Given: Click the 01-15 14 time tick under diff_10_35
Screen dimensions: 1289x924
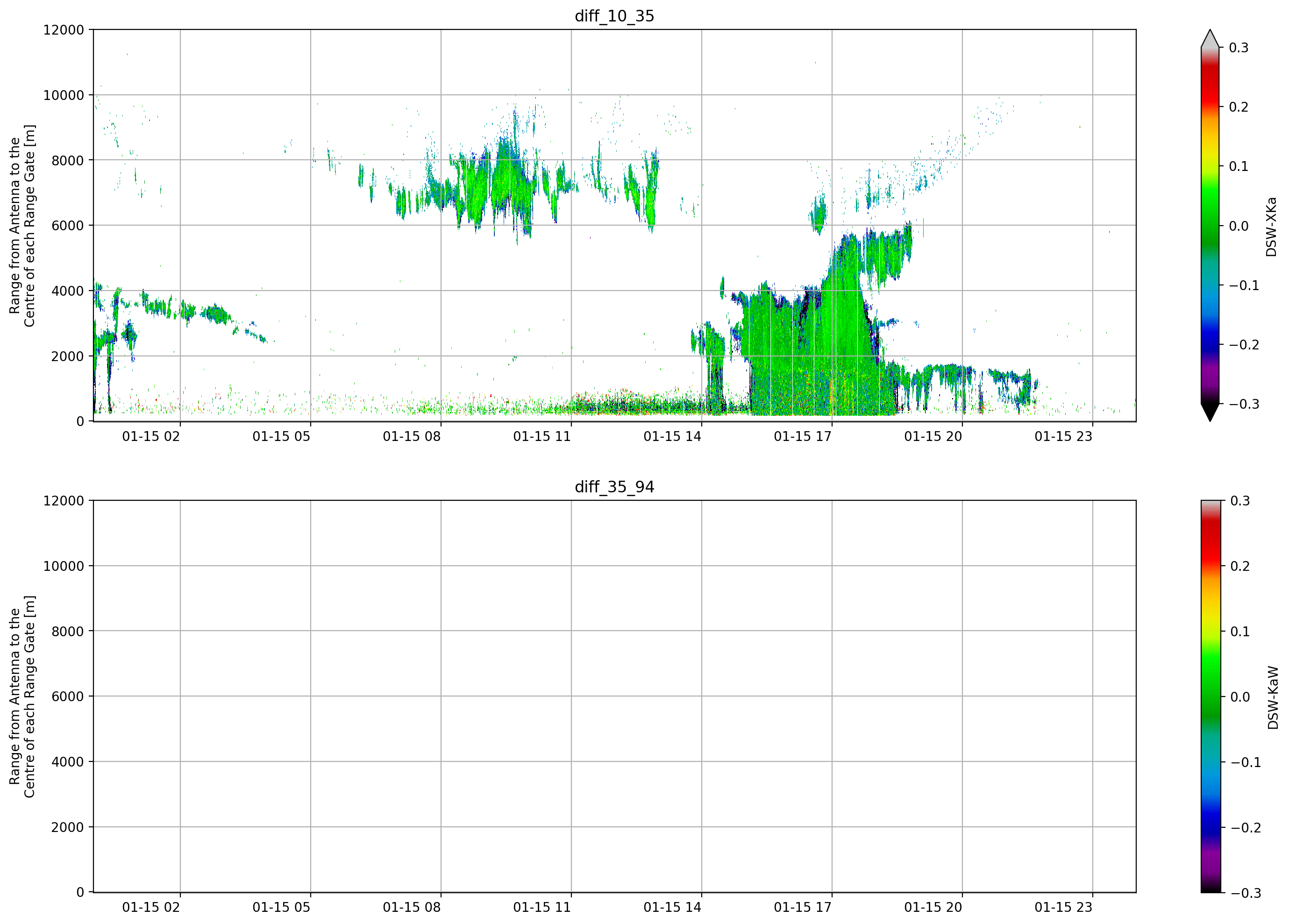Looking at the screenshot, I should 672,436.
